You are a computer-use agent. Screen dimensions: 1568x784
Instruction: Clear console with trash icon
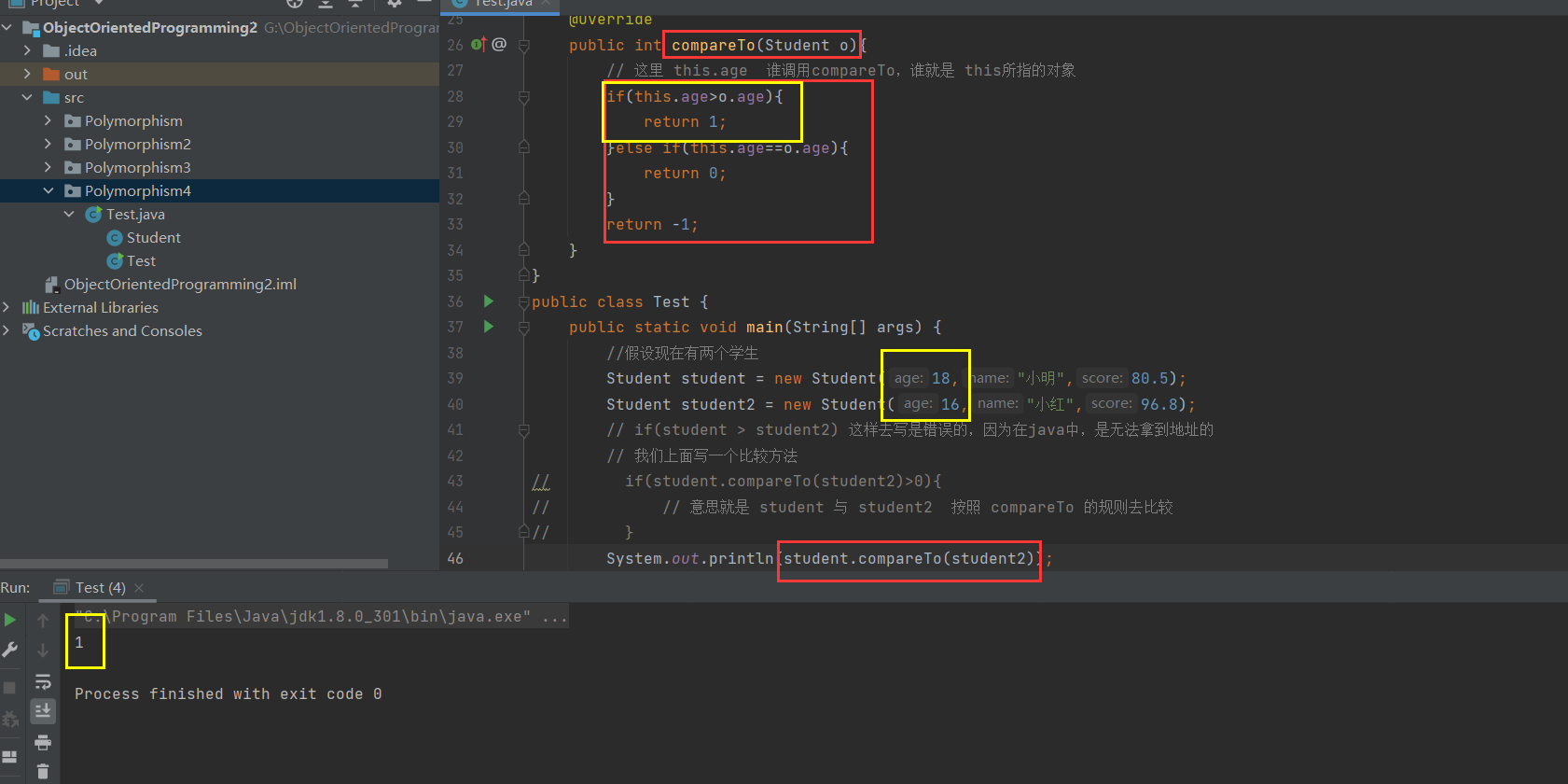[43, 772]
